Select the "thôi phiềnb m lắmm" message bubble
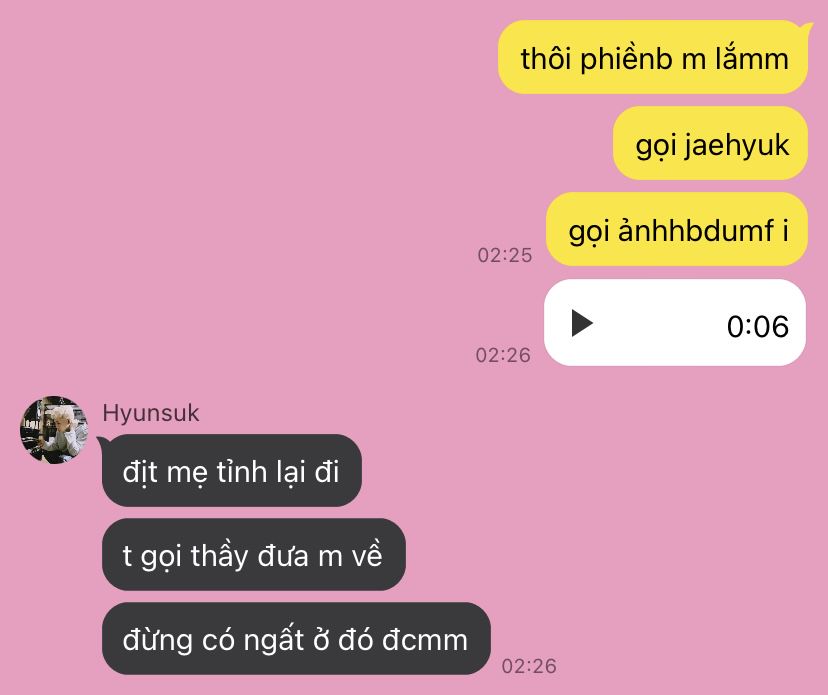 point(653,58)
